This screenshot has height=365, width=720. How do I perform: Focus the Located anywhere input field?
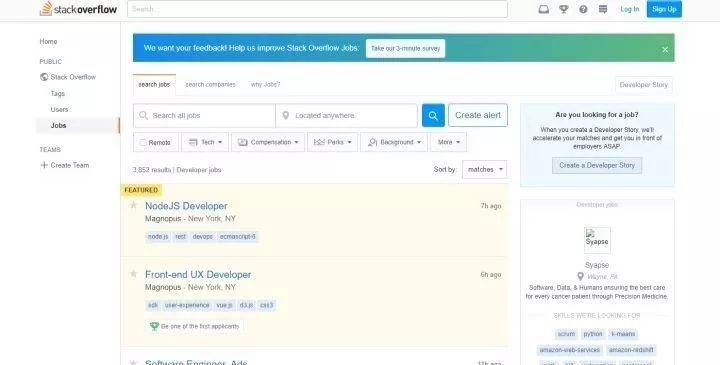(x=347, y=115)
